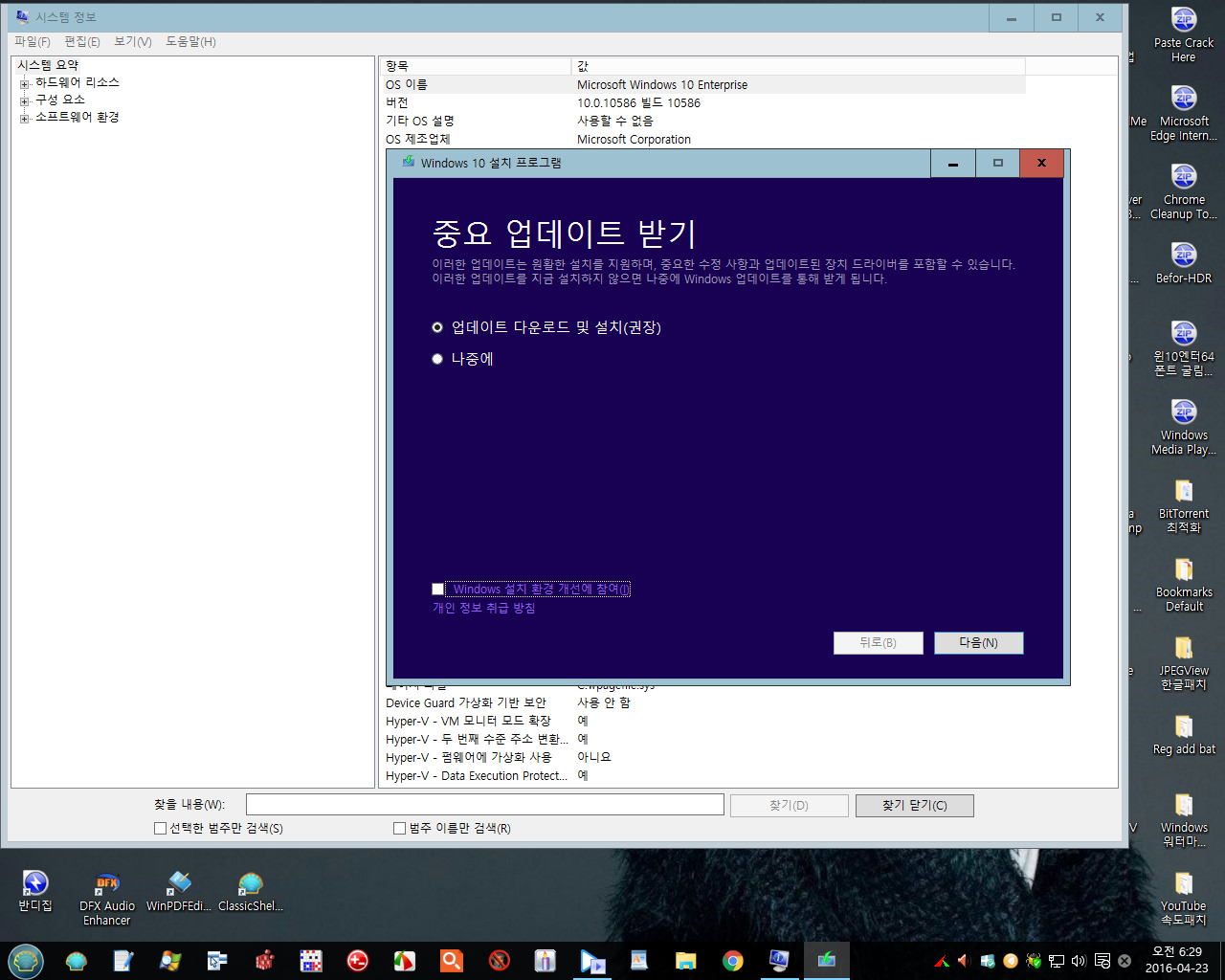Expand the 하드웨어 리소스 tree node
The image size is (1225, 980).
pos(24,83)
